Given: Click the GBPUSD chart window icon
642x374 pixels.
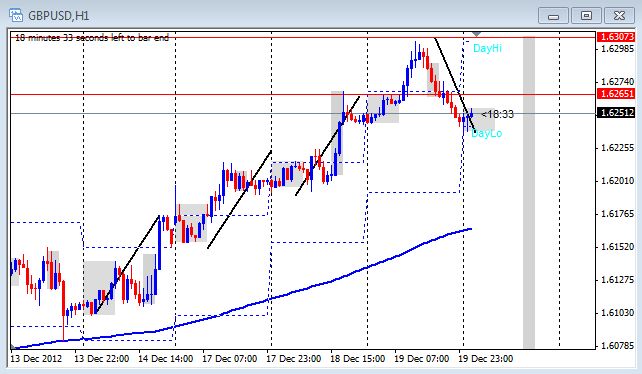Looking at the screenshot, I should [16, 15].
